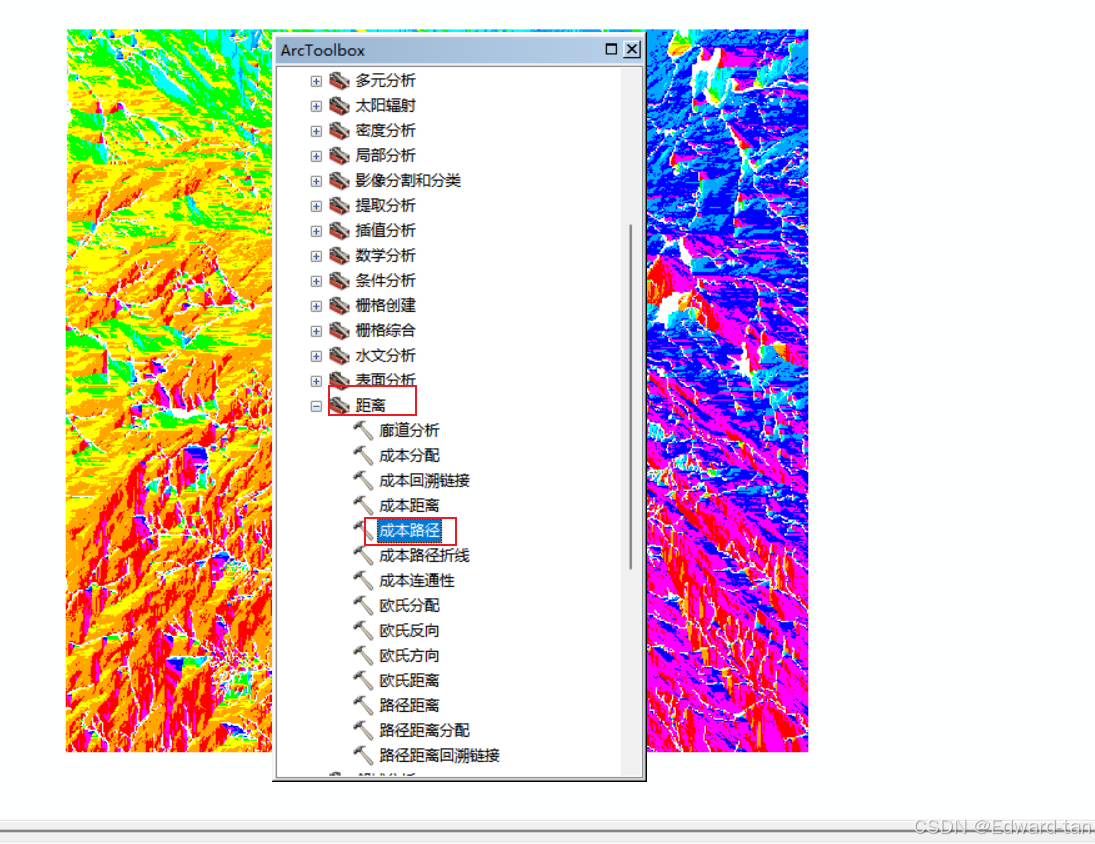
Task: Click the 多元分析 toolset icon
Action: pyautogui.click(x=339, y=81)
